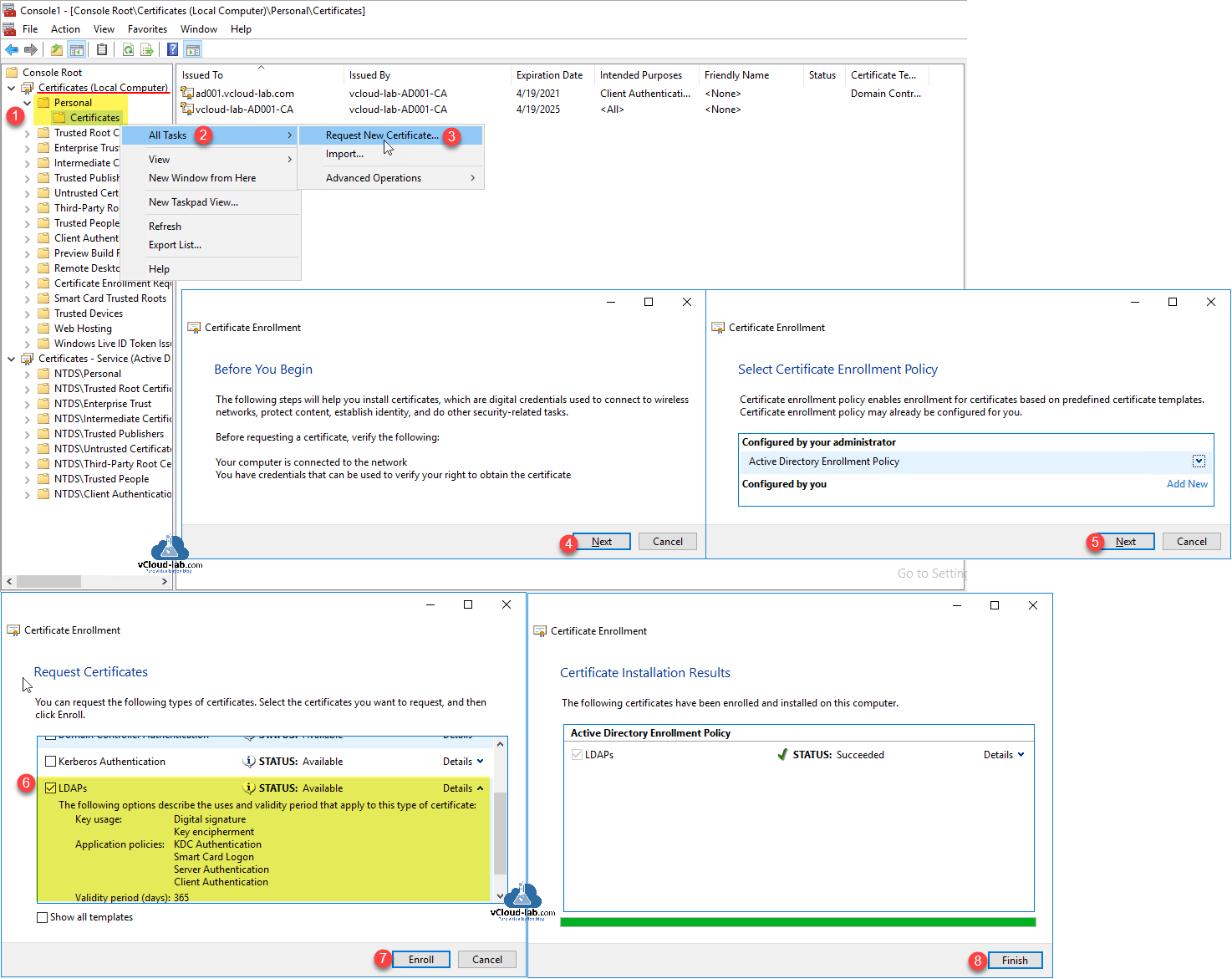Viewport: 1232px width, 979px height.
Task: Expand Active Directory Enrollment Policy dropdown arrow
Action: pyautogui.click(x=1199, y=461)
